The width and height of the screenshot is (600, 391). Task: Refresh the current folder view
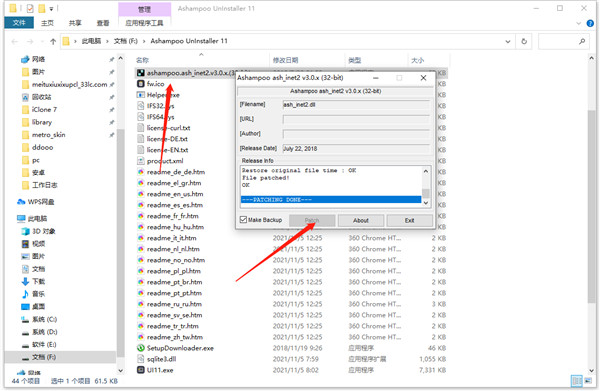[524, 41]
